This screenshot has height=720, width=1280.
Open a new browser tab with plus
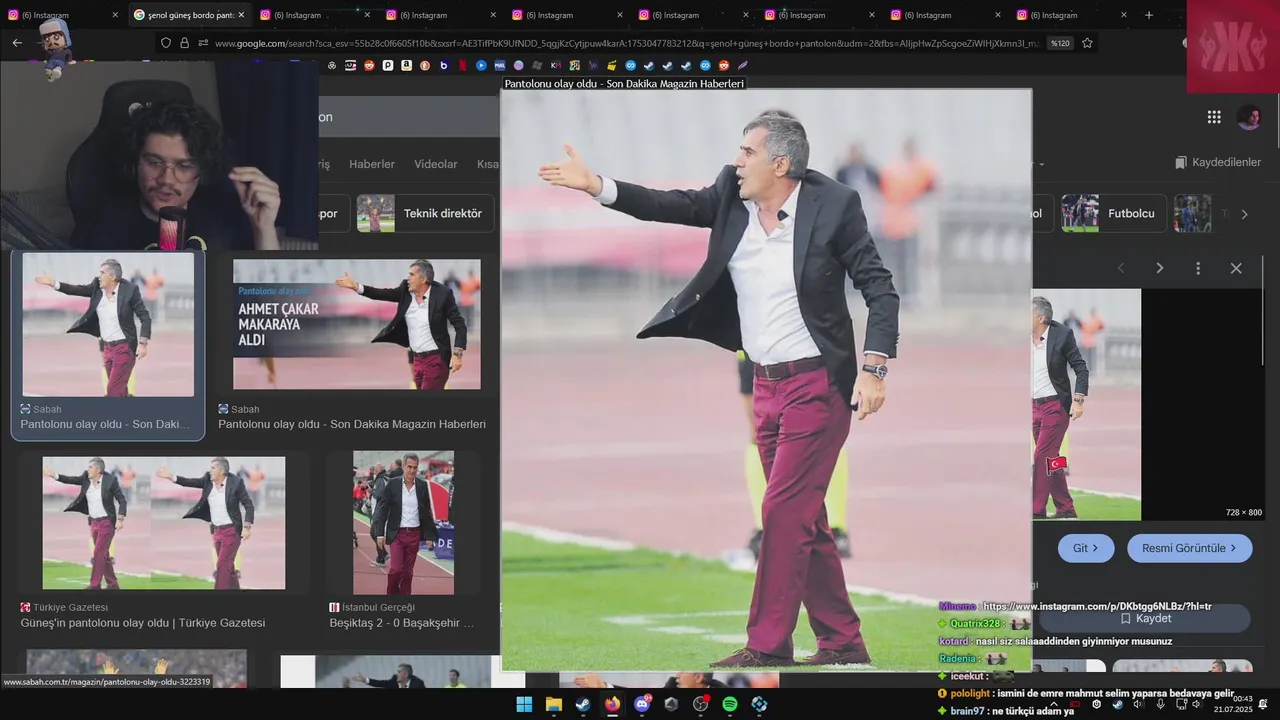pos(1149,15)
